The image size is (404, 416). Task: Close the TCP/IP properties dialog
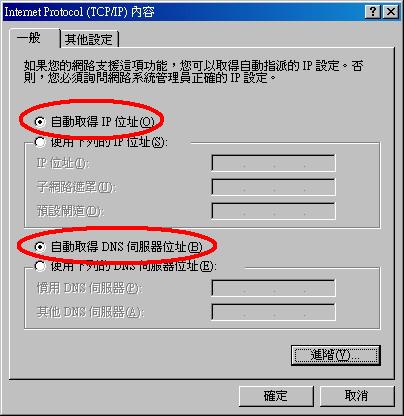coord(390,12)
